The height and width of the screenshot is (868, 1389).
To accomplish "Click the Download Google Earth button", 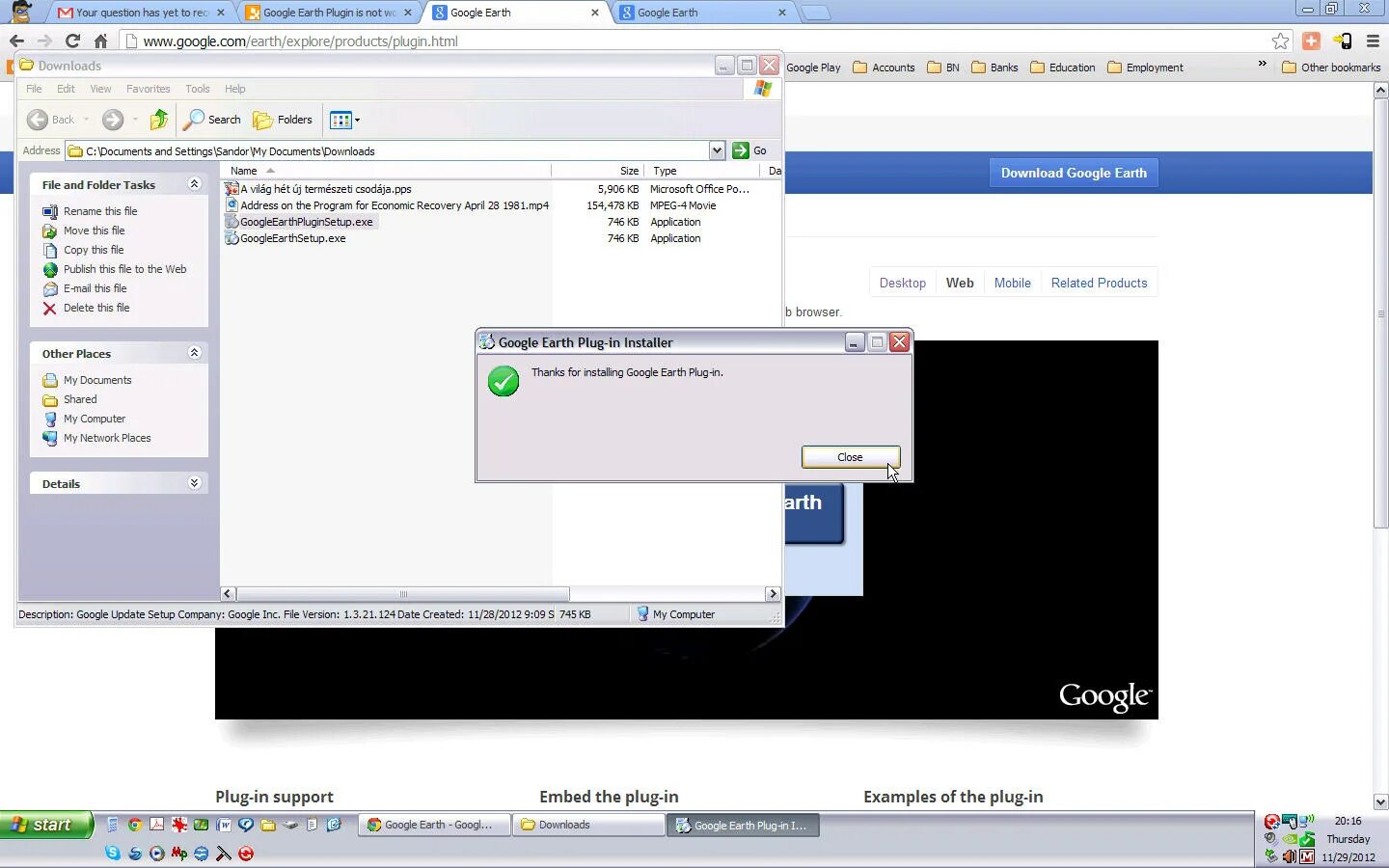I will 1074,173.
